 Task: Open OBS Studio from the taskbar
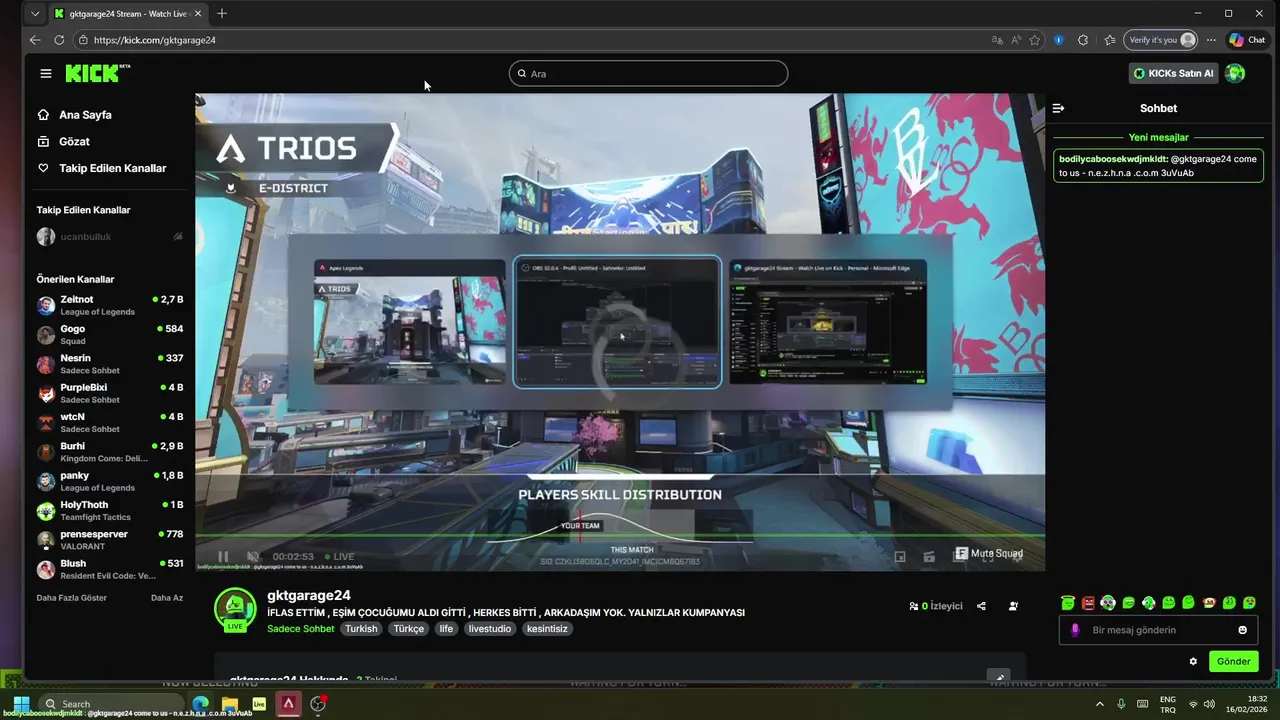click(318, 704)
